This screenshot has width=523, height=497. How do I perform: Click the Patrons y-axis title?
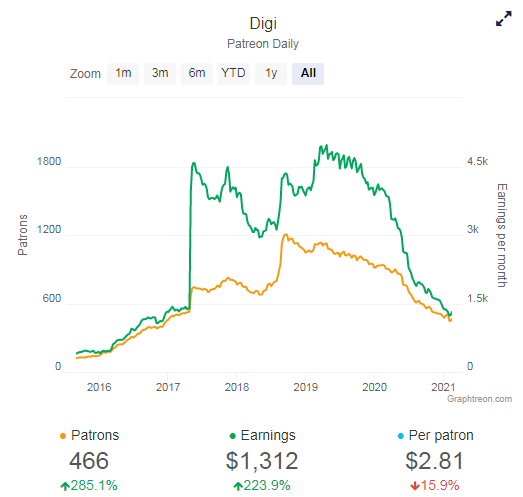pos(22,235)
